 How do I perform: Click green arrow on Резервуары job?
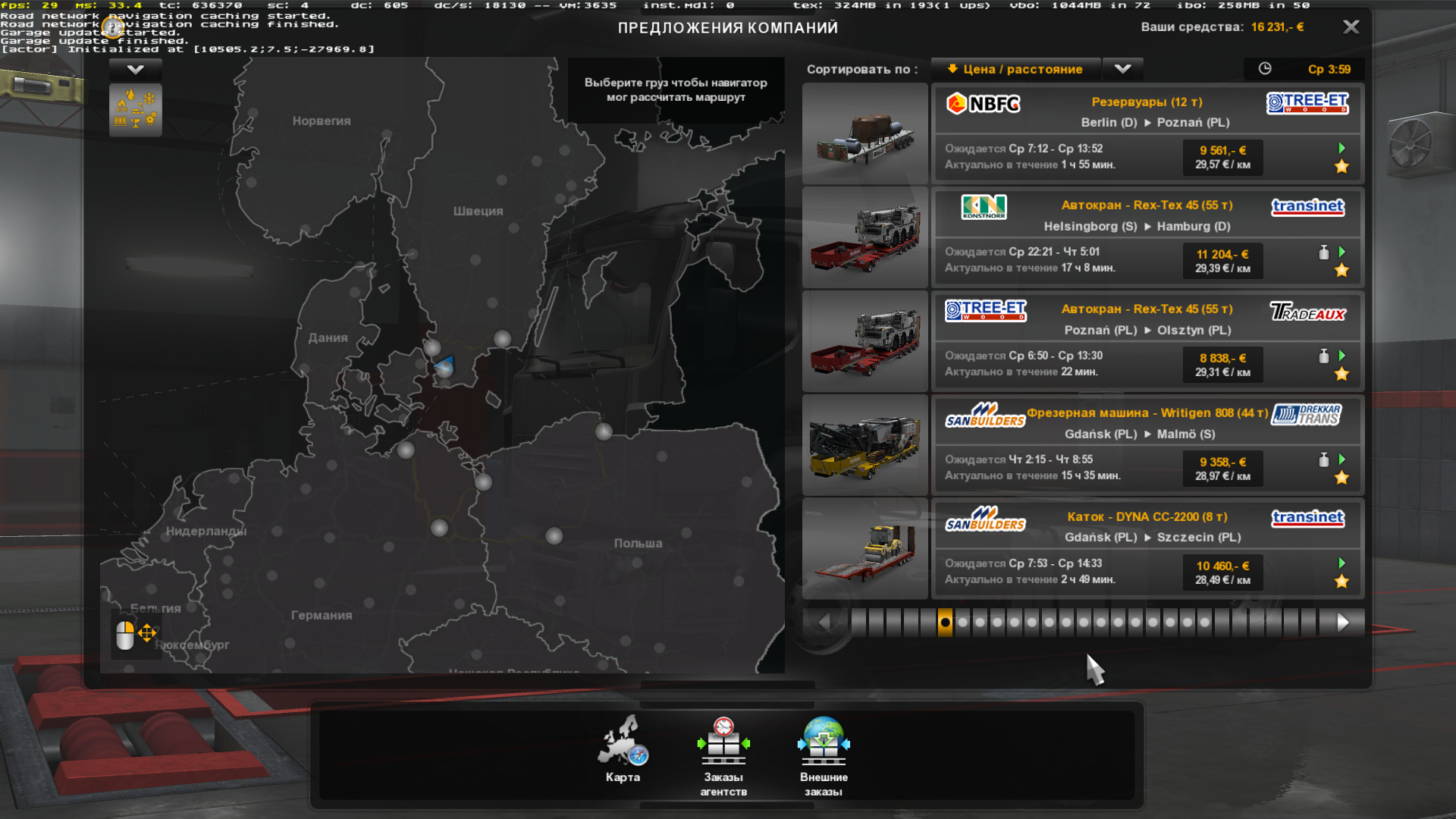click(x=1341, y=148)
